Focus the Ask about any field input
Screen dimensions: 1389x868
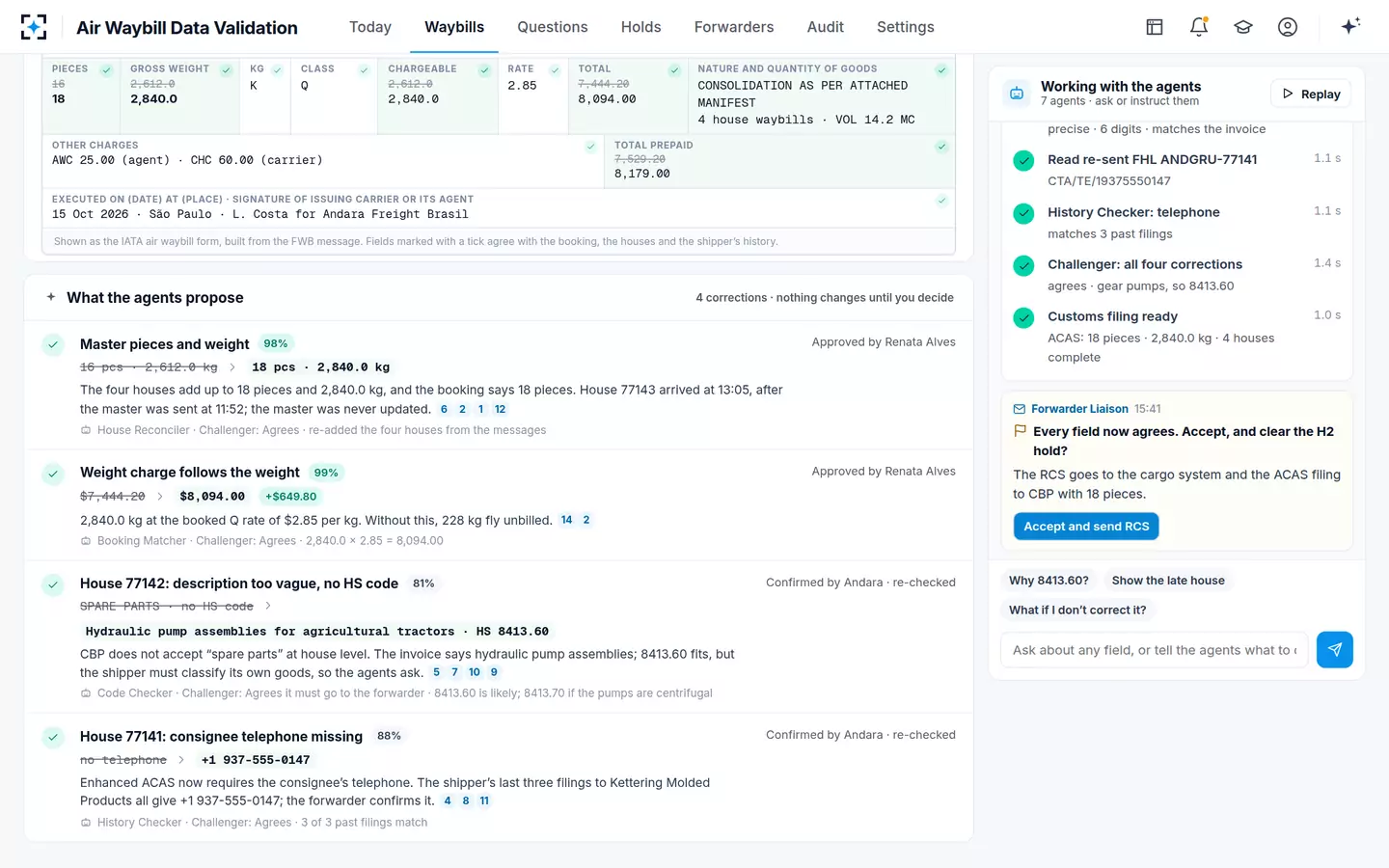click(x=1155, y=650)
